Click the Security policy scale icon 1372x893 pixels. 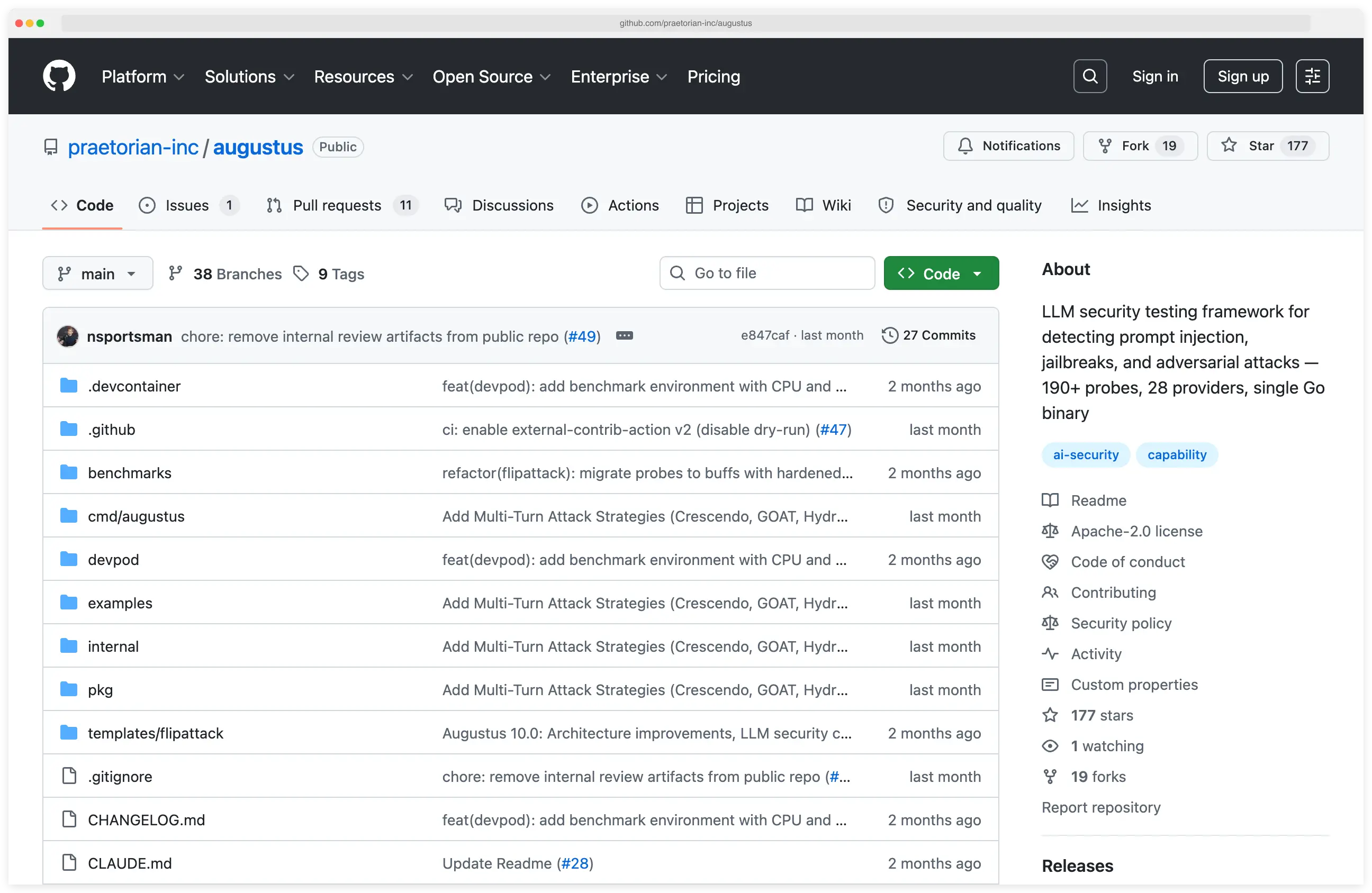coord(1050,623)
